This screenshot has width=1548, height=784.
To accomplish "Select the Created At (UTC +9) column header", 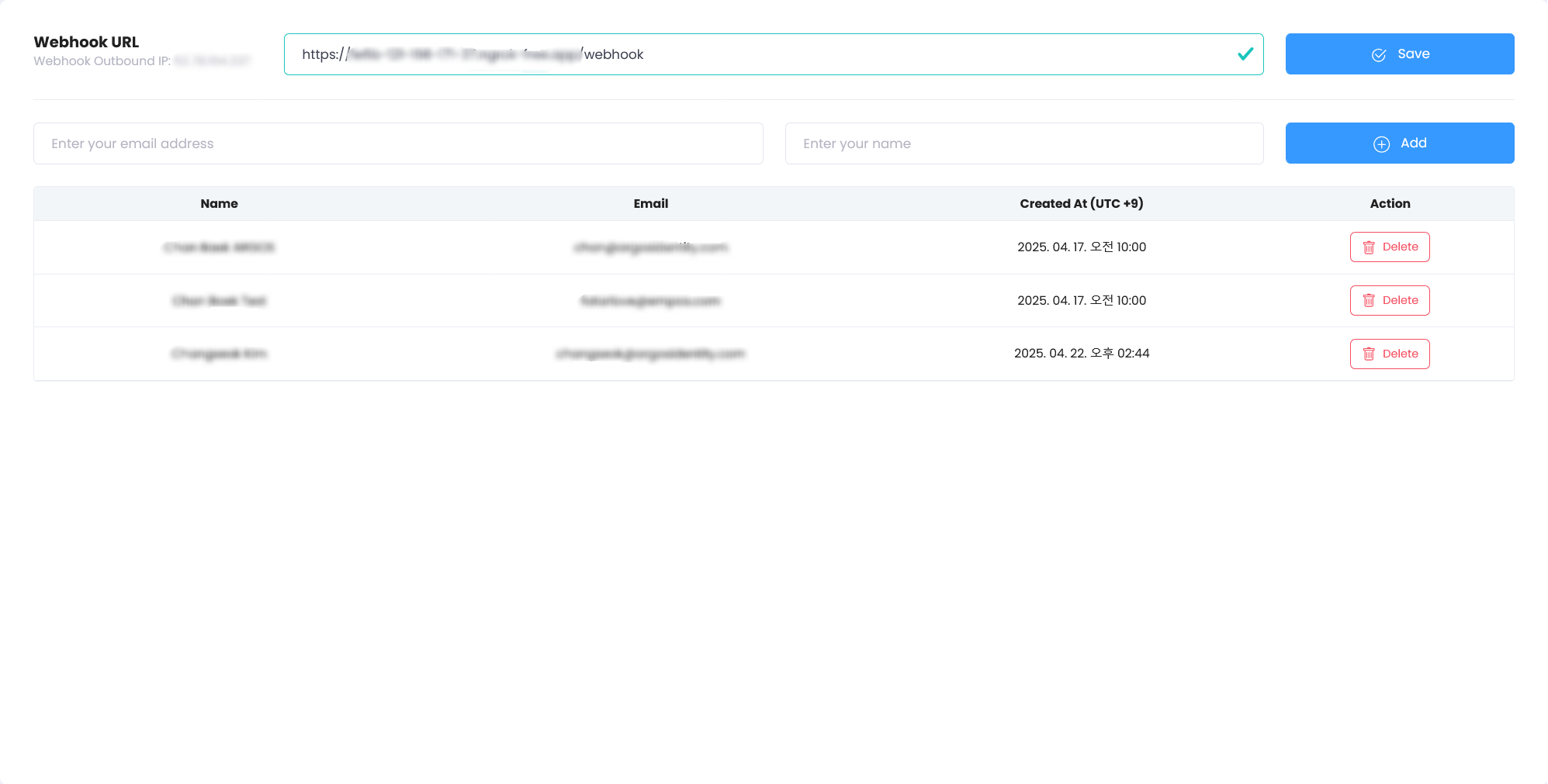I will 1082,203.
